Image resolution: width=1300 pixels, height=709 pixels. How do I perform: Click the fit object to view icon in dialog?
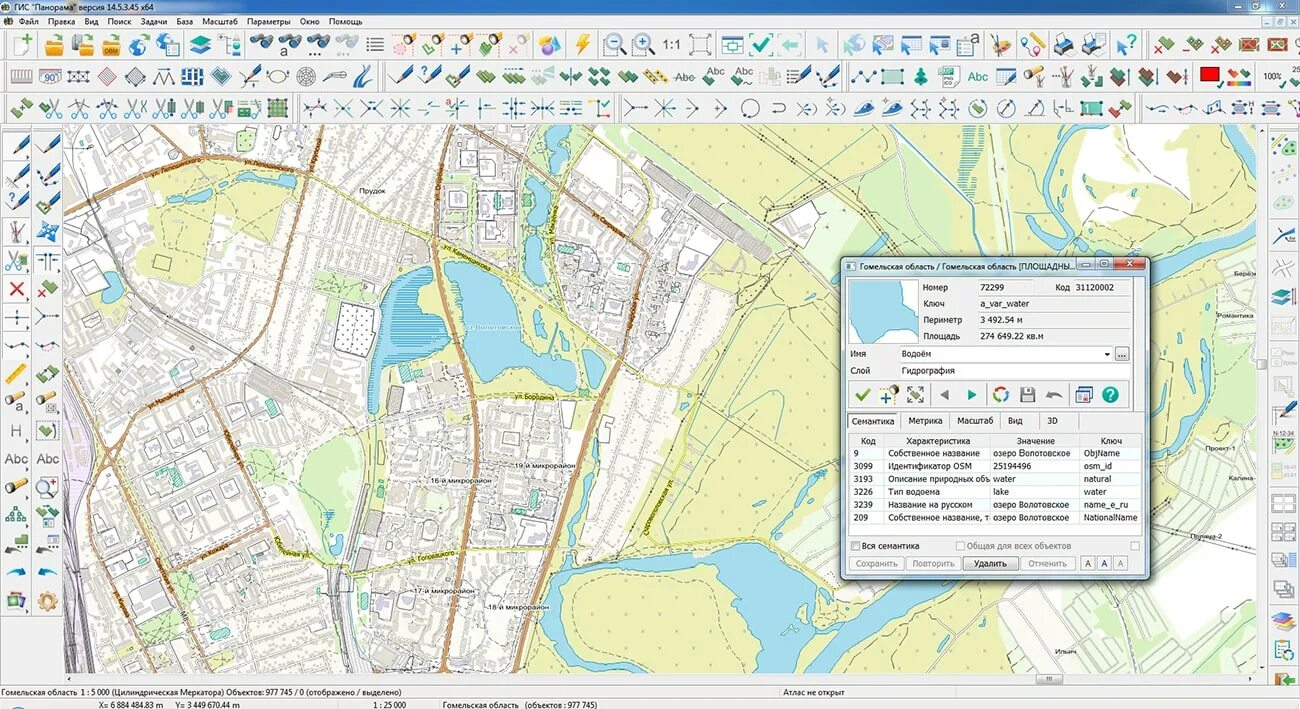[x=915, y=395]
